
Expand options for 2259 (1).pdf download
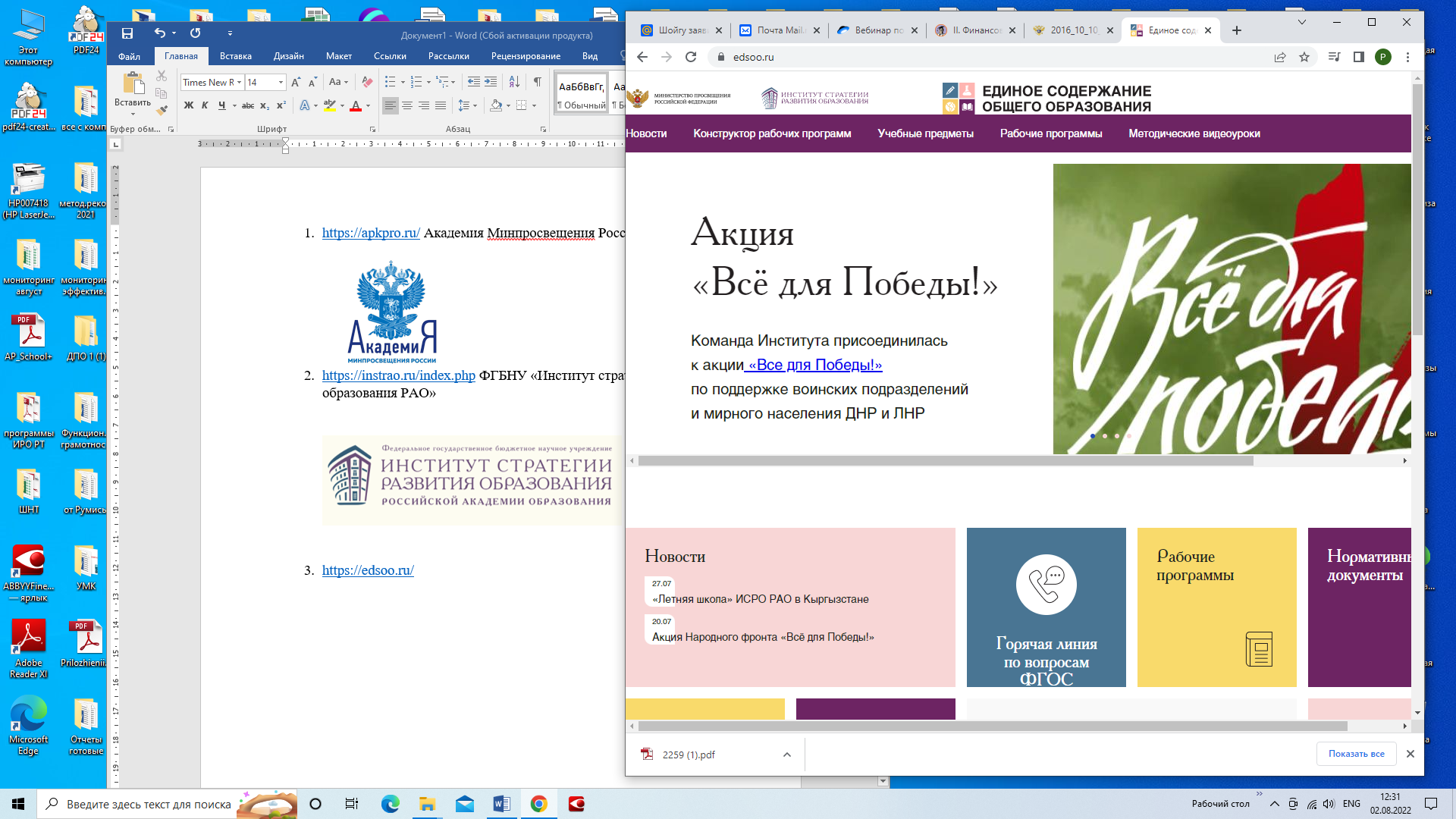tap(787, 755)
